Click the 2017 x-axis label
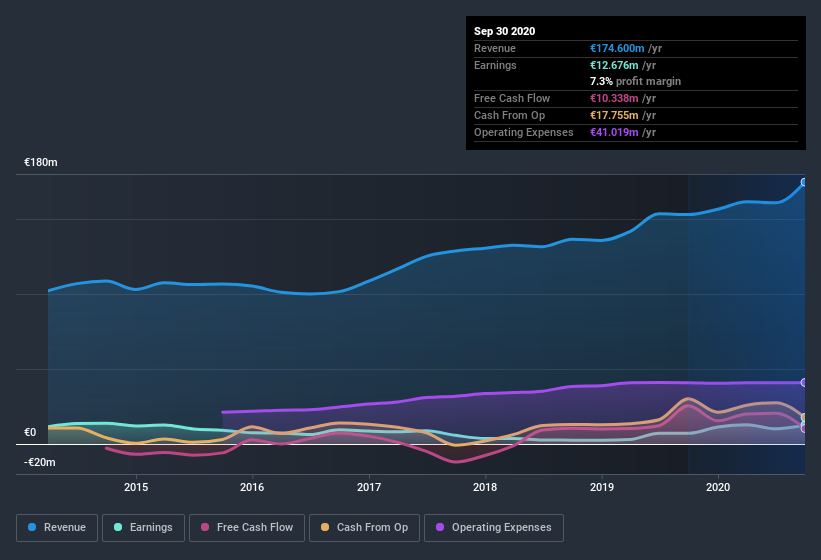The image size is (821, 560). 369,487
